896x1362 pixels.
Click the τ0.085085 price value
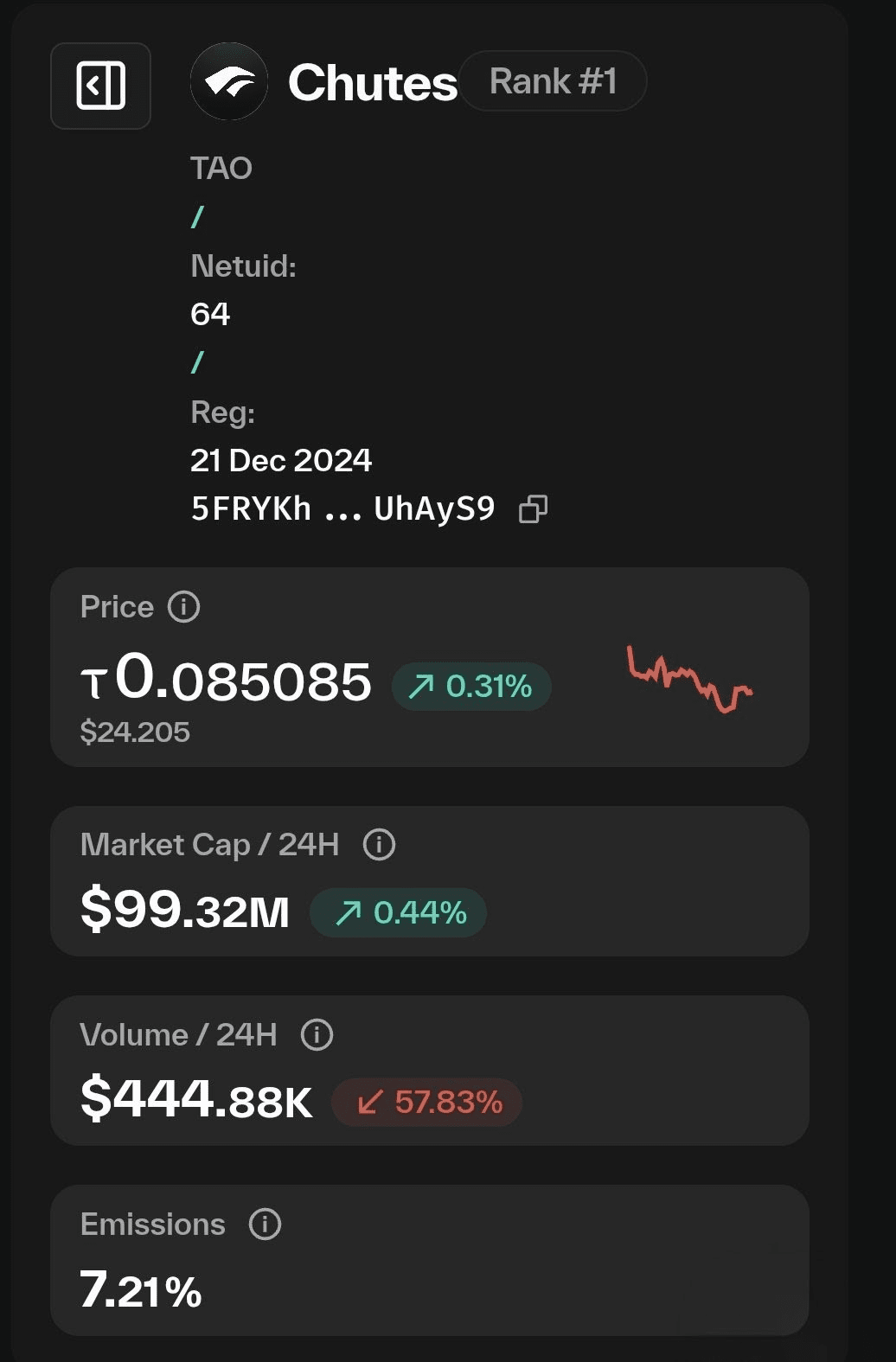(227, 680)
